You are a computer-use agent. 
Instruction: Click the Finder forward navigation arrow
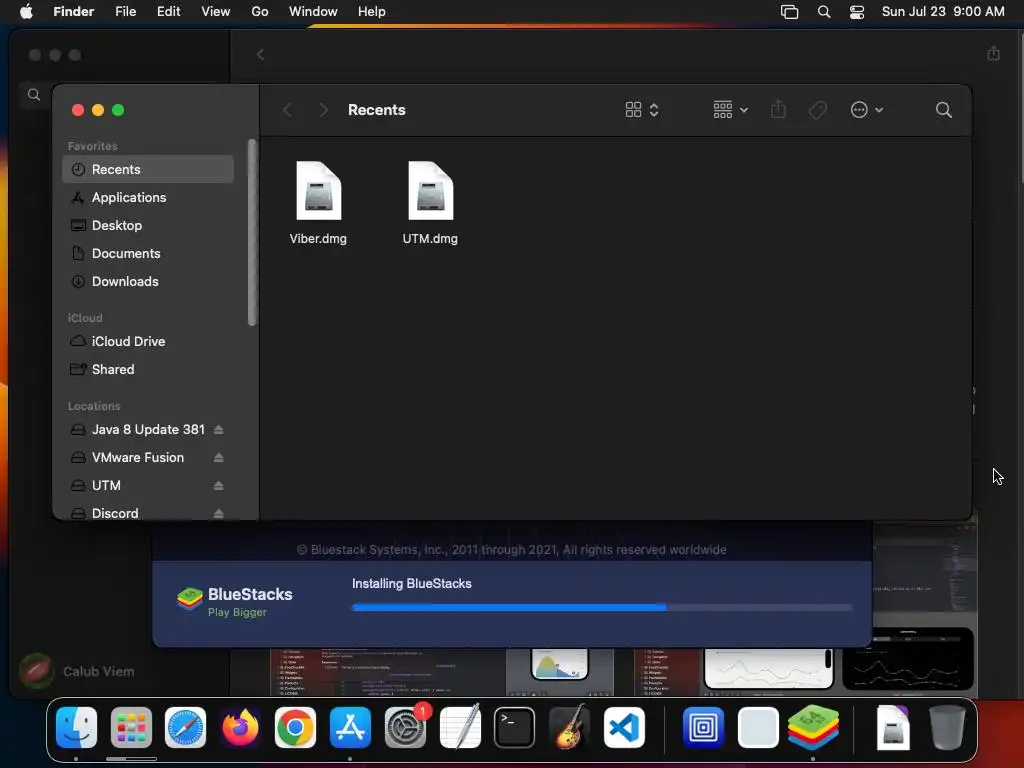click(x=323, y=110)
